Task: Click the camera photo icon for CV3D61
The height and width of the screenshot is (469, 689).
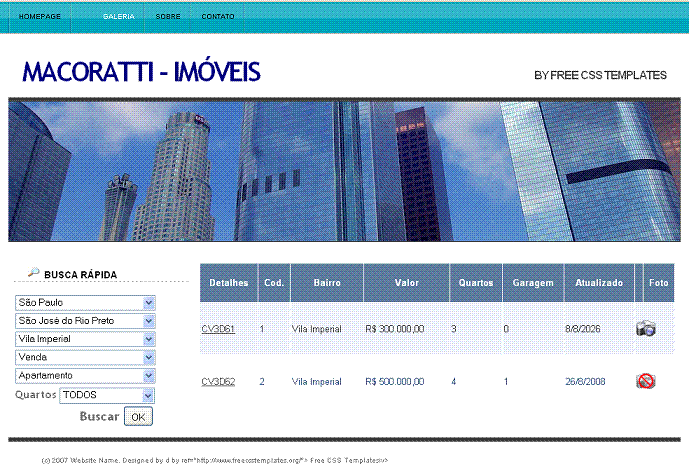Action: point(646,328)
